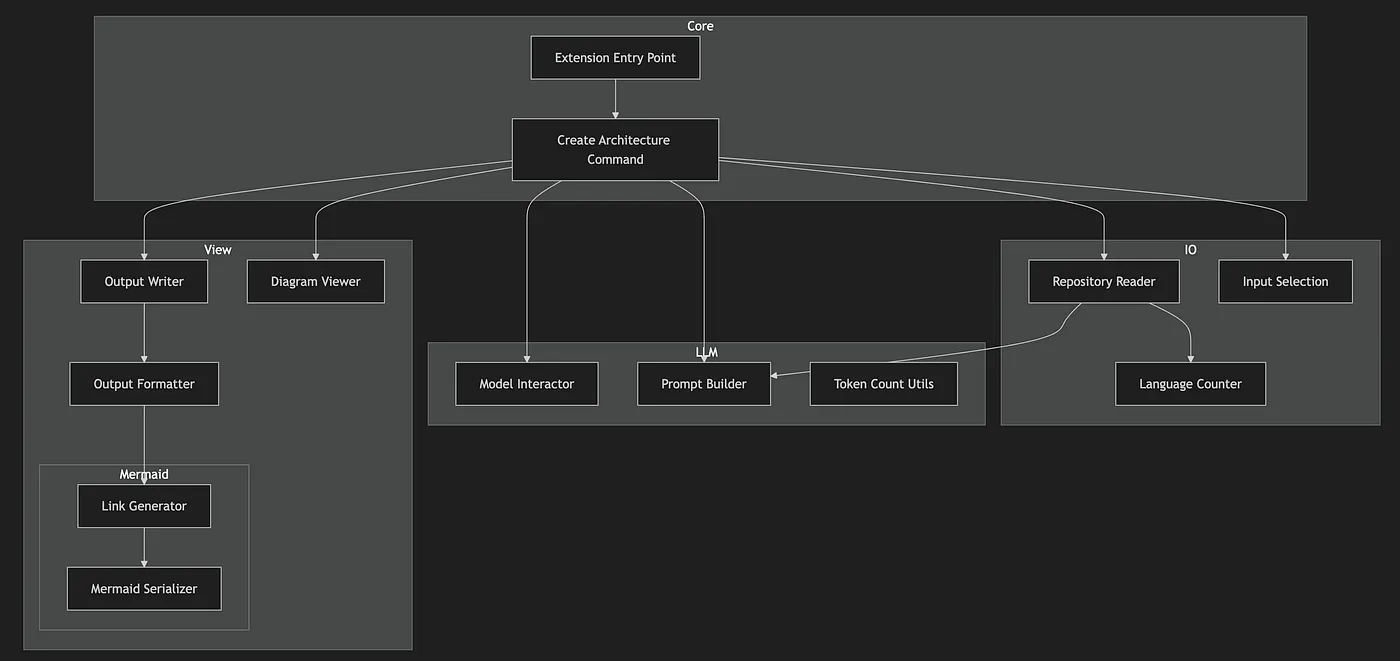Click the Output Writer node

144,281
